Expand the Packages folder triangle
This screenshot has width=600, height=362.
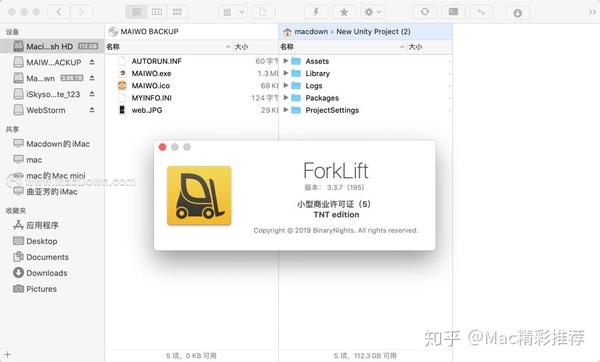pos(285,98)
